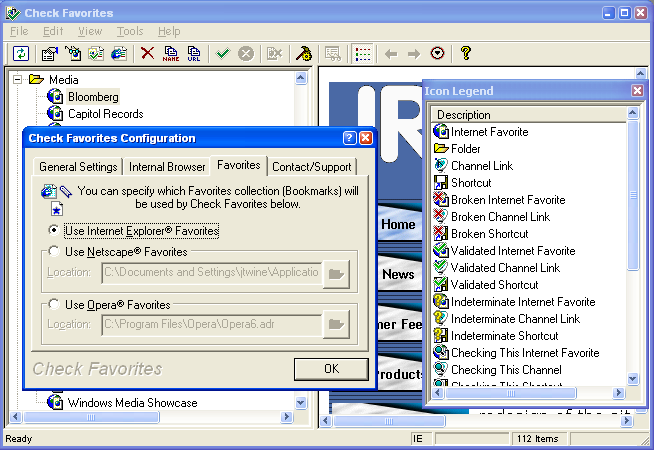Image resolution: width=654 pixels, height=450 pixels.
Task: Click the Bloomberg favorite icon in tree
Action: click(x=55, y=96)
